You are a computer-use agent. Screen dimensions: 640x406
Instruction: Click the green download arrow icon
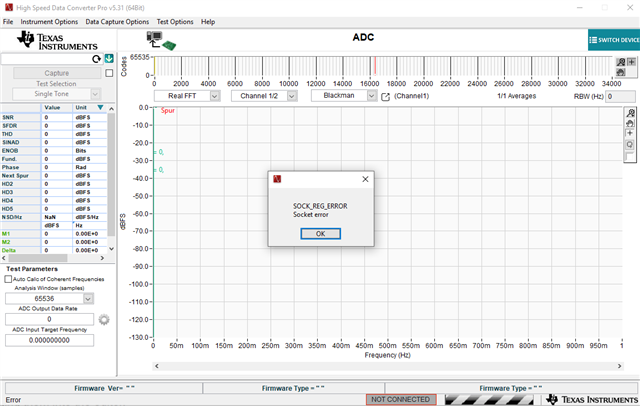pos(109,59)
